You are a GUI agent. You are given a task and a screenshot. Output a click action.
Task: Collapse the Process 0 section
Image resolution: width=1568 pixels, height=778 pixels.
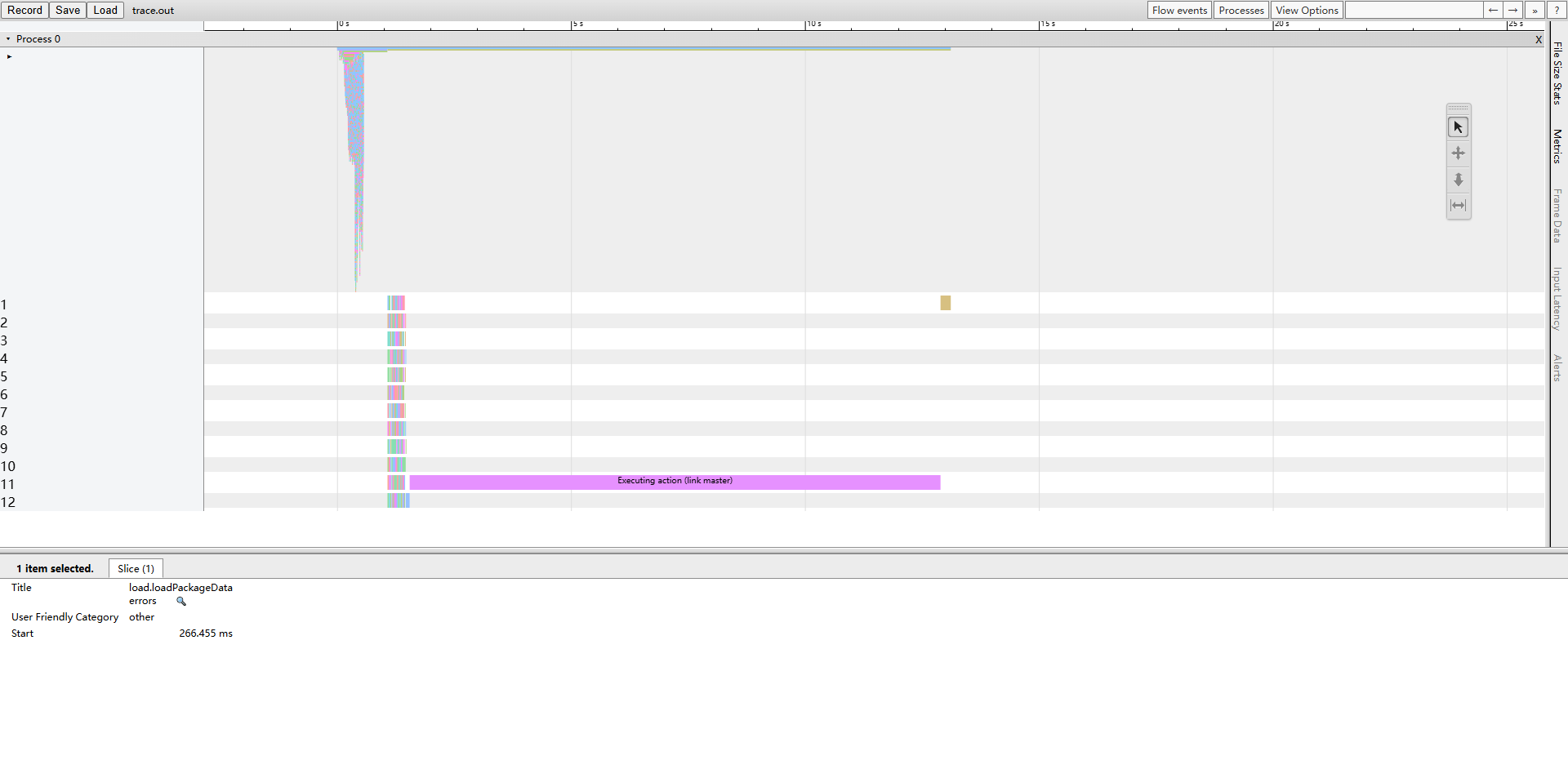8,39
